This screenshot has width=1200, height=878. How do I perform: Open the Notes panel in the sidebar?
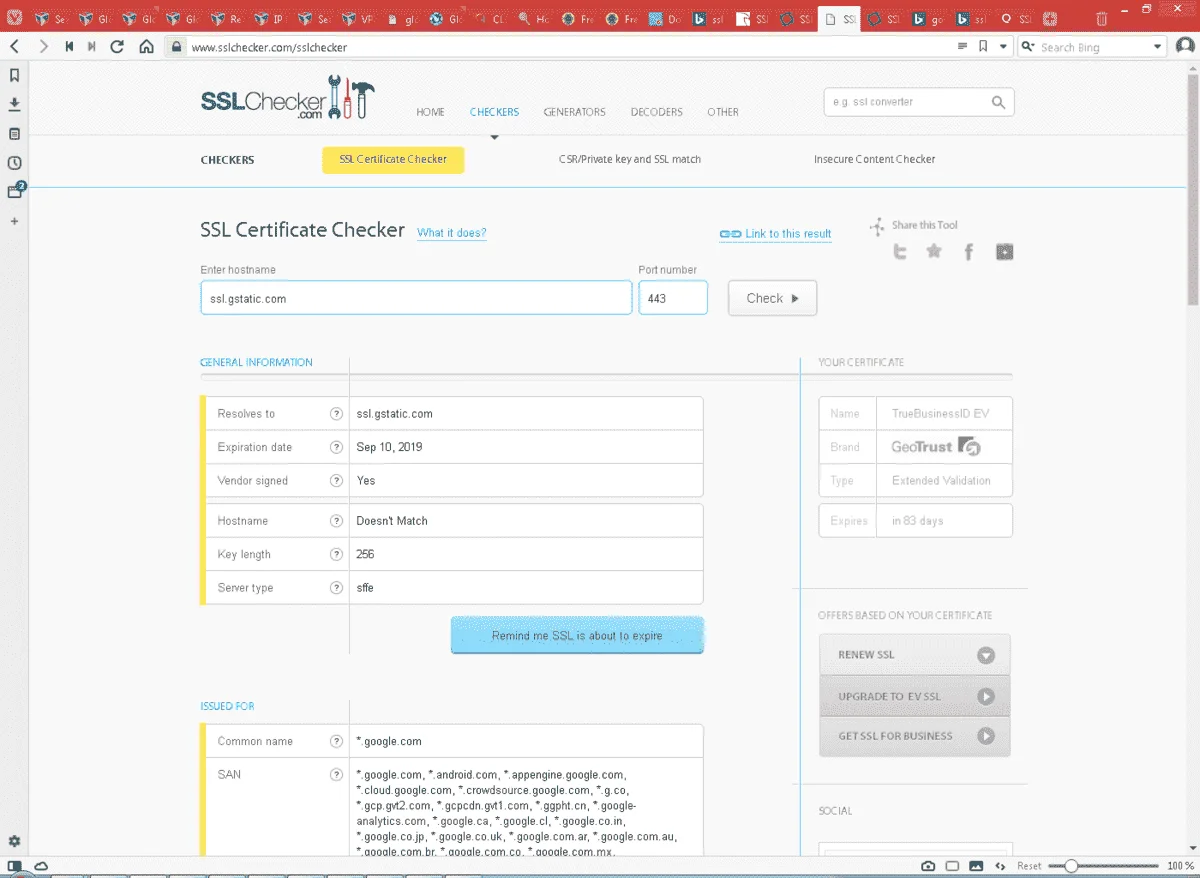14,133
